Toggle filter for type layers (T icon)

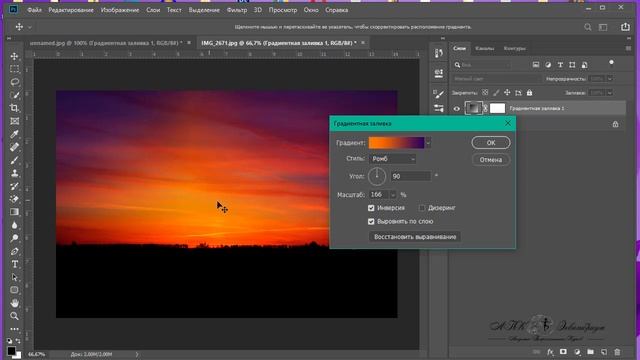[x=560, y=65]
